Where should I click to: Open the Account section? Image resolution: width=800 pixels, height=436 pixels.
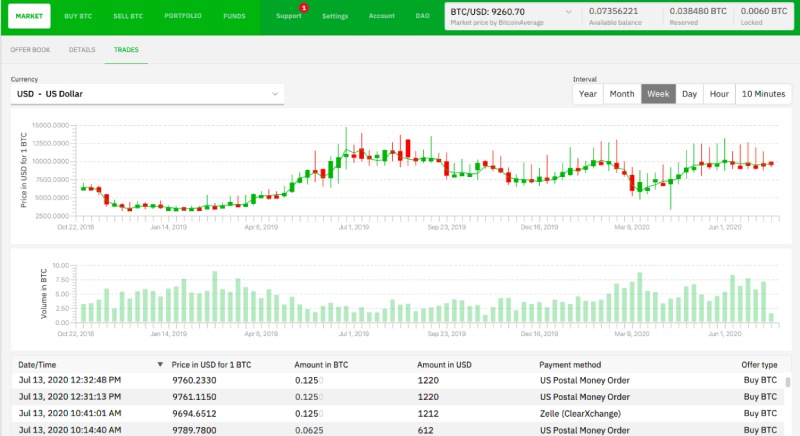[x=382, y=16]
